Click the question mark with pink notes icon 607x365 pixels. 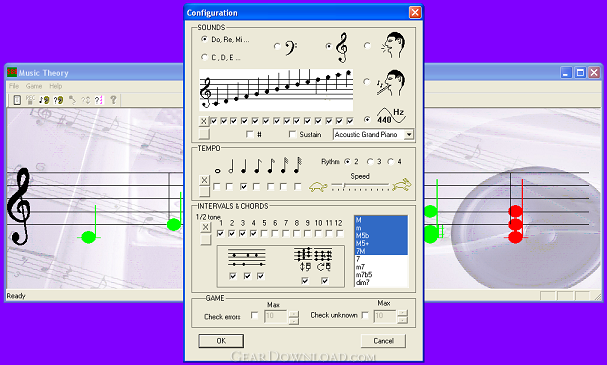pos(99,100)
